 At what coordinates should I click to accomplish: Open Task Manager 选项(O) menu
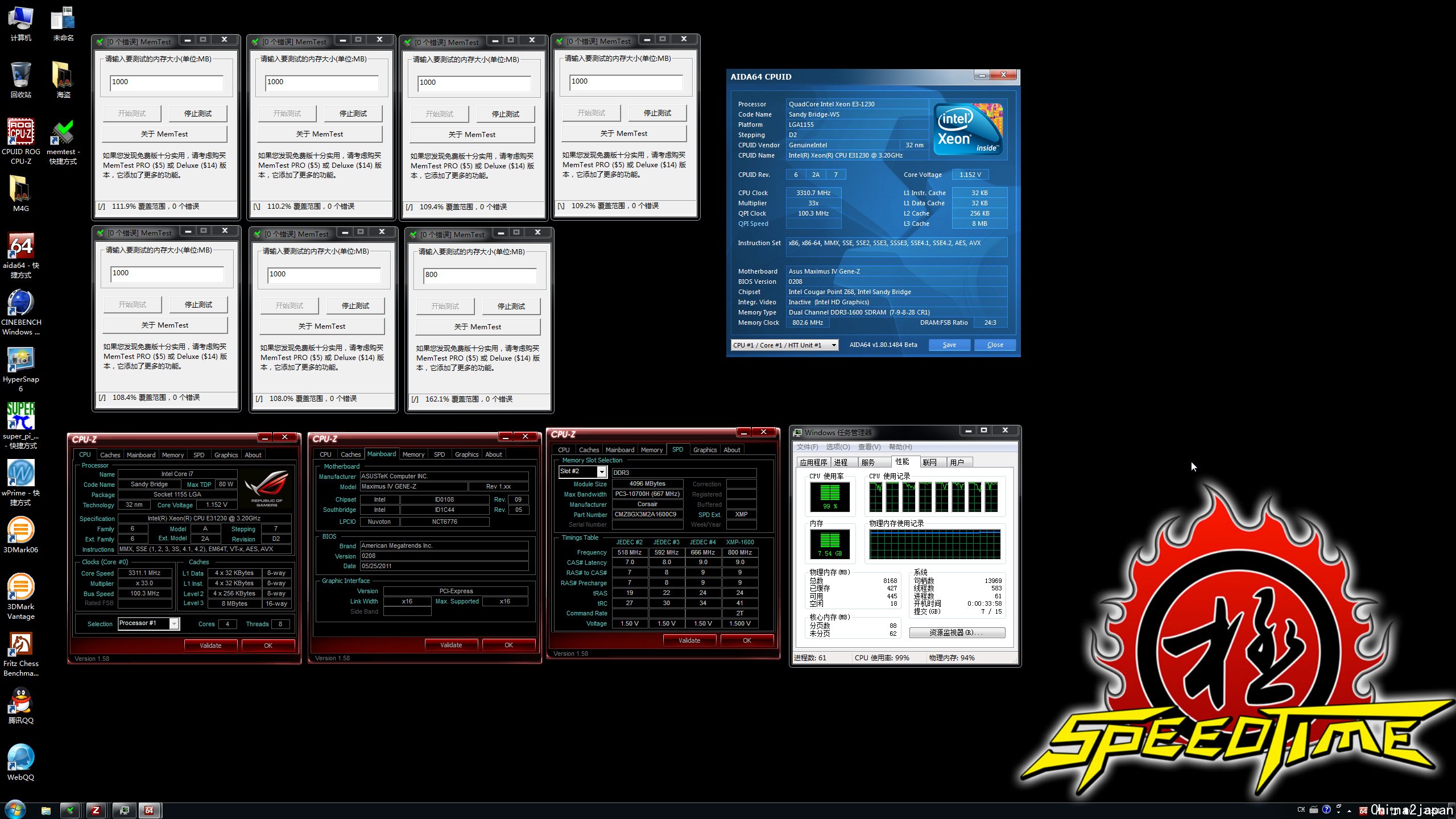coord(838,447)
